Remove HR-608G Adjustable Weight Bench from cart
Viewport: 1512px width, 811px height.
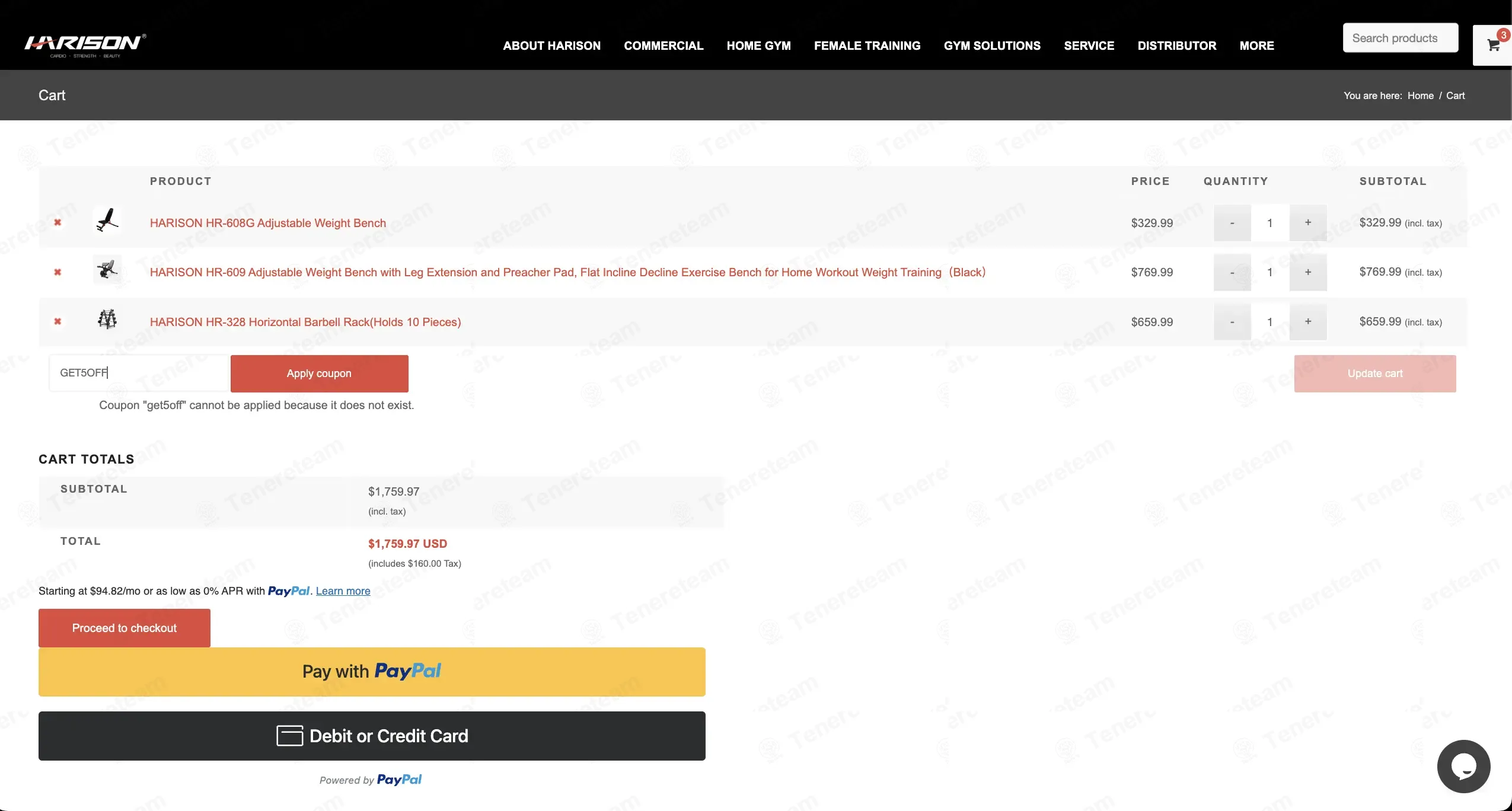click(x=58, y=222)
